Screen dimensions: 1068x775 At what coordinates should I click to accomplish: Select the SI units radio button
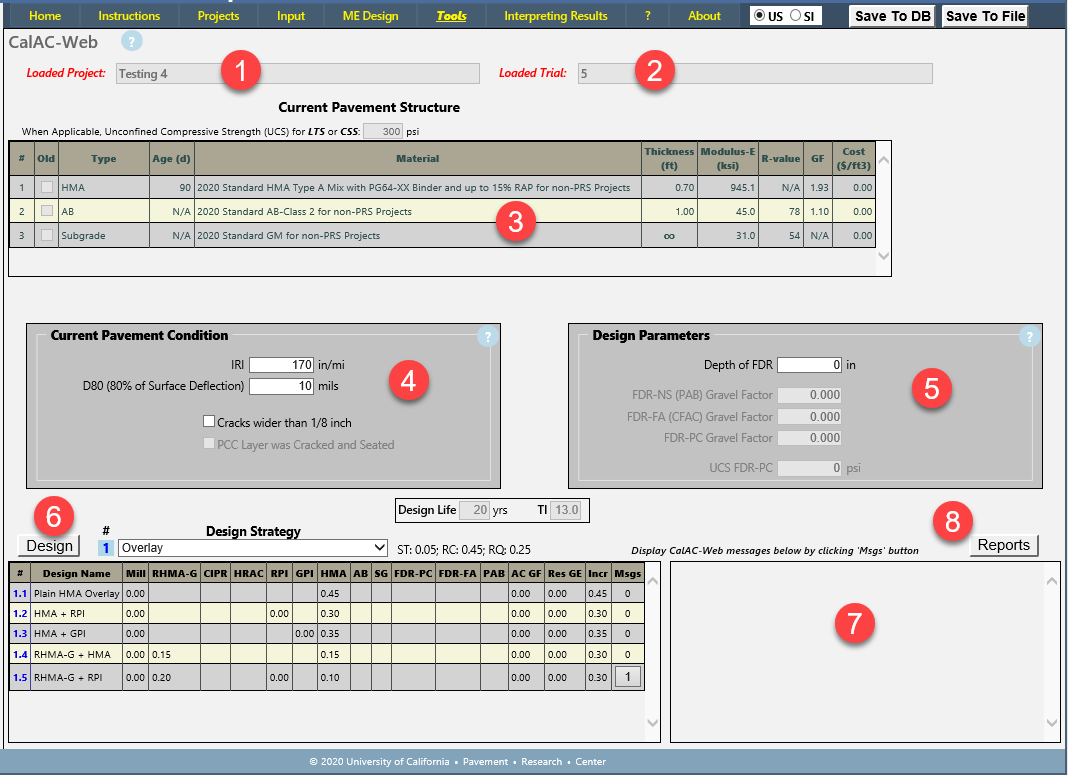[x=795, y=16]
